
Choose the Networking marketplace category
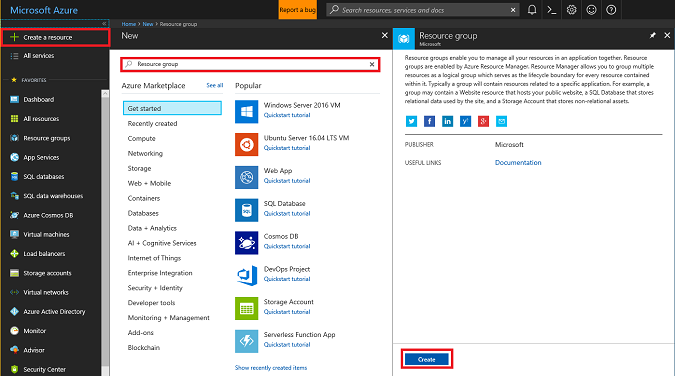coord(145,153)
